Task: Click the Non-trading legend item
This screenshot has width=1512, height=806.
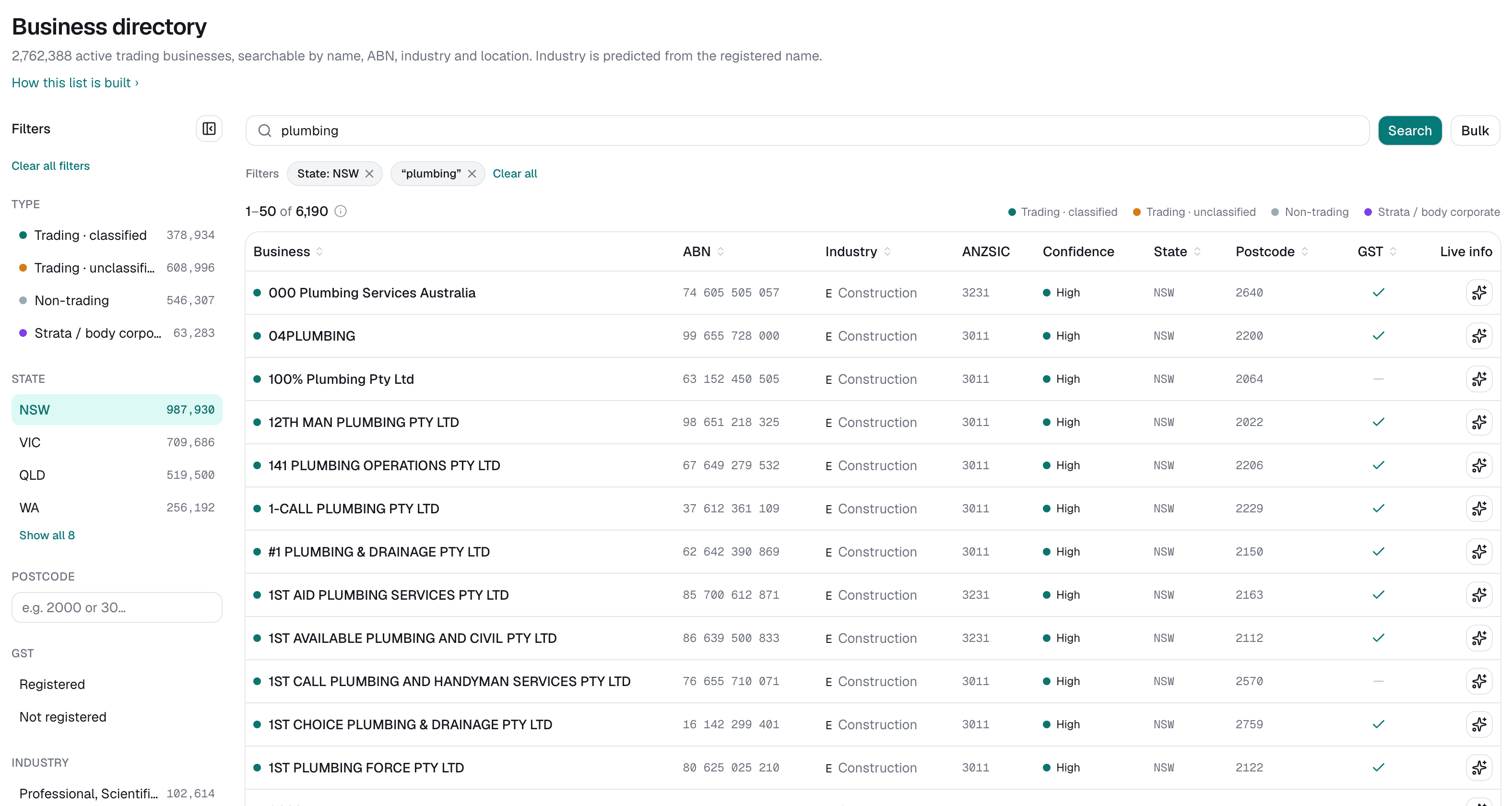Action: (x=1310, y=212)
